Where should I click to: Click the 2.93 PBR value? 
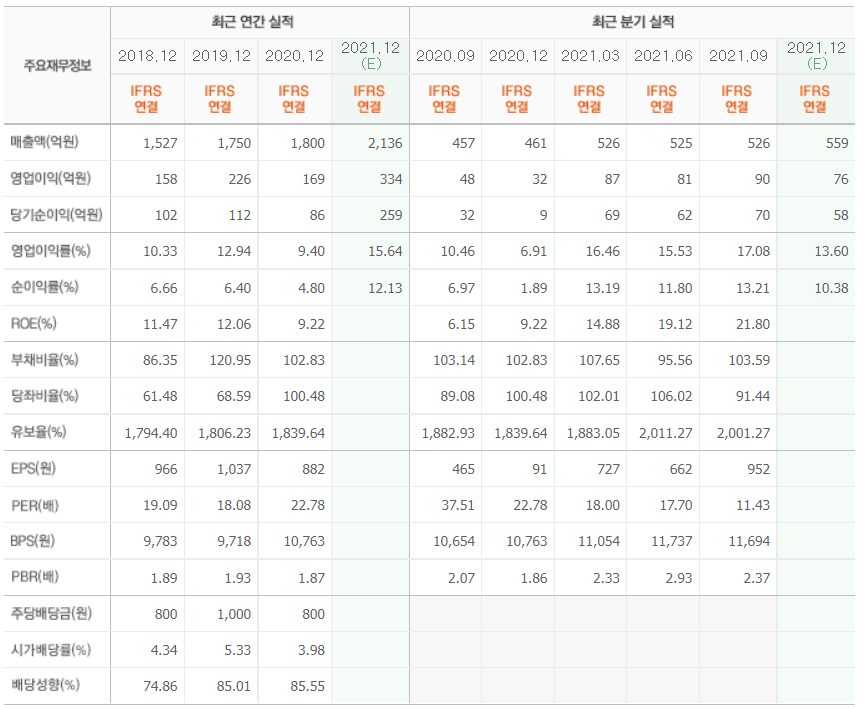click(678, 579)
